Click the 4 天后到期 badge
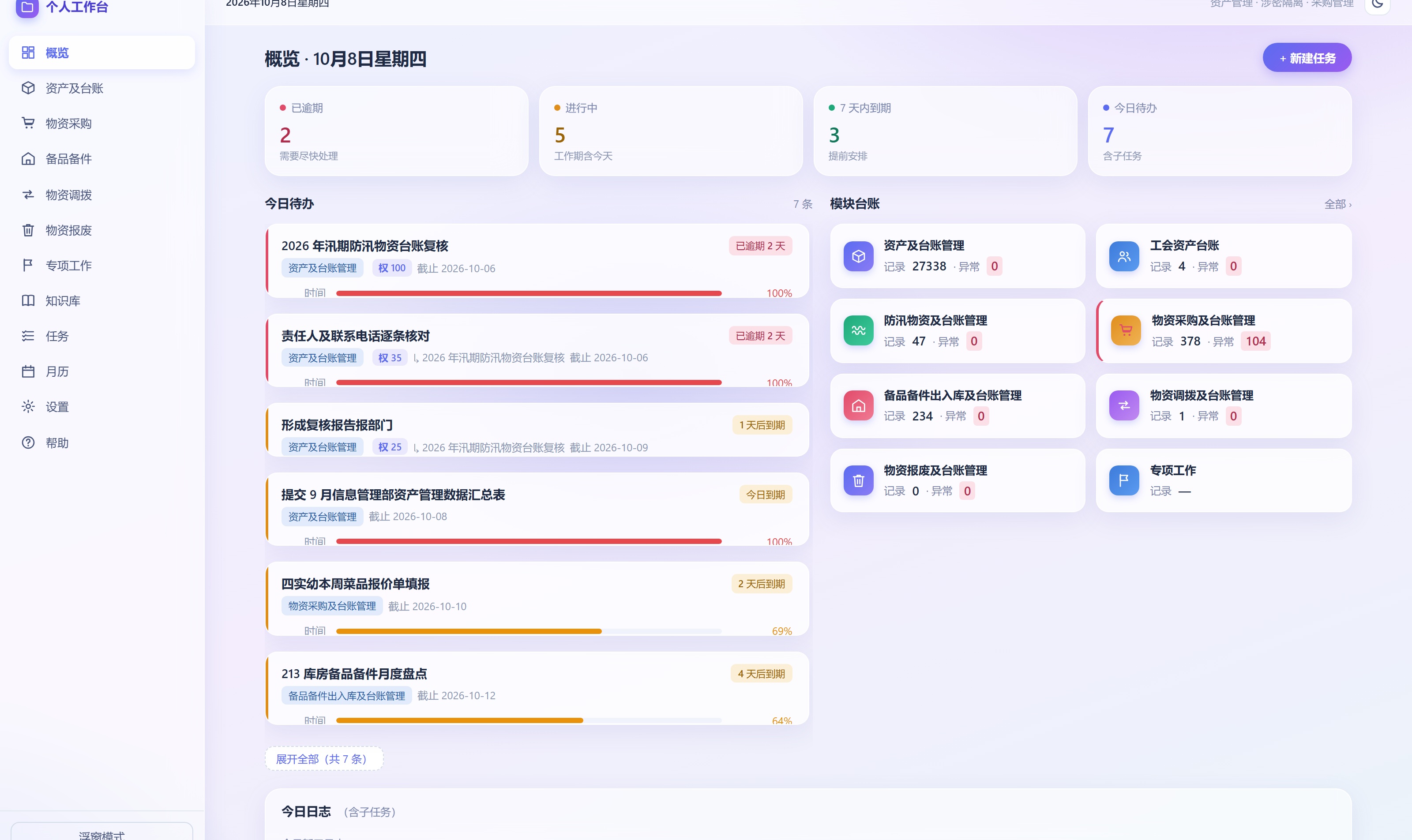Image resolution: width=1412 pixels, height=840 pixels. click(761, 674)
